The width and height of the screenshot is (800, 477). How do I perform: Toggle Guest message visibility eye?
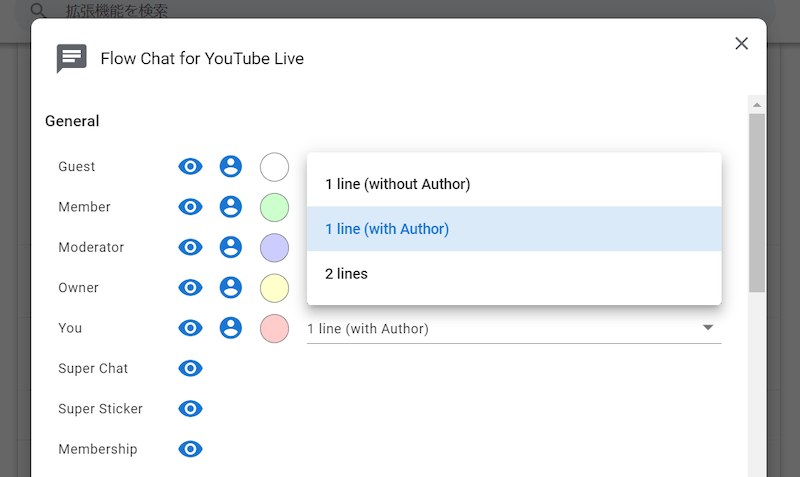190,167
